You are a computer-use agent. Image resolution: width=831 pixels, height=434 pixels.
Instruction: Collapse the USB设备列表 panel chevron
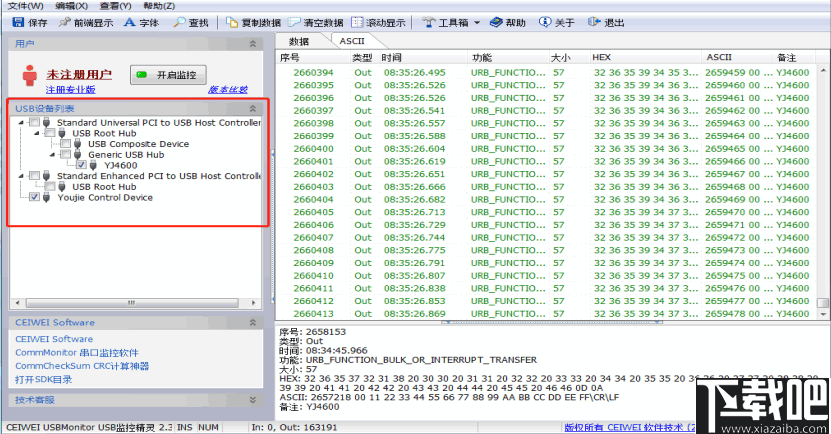[253, 108]
